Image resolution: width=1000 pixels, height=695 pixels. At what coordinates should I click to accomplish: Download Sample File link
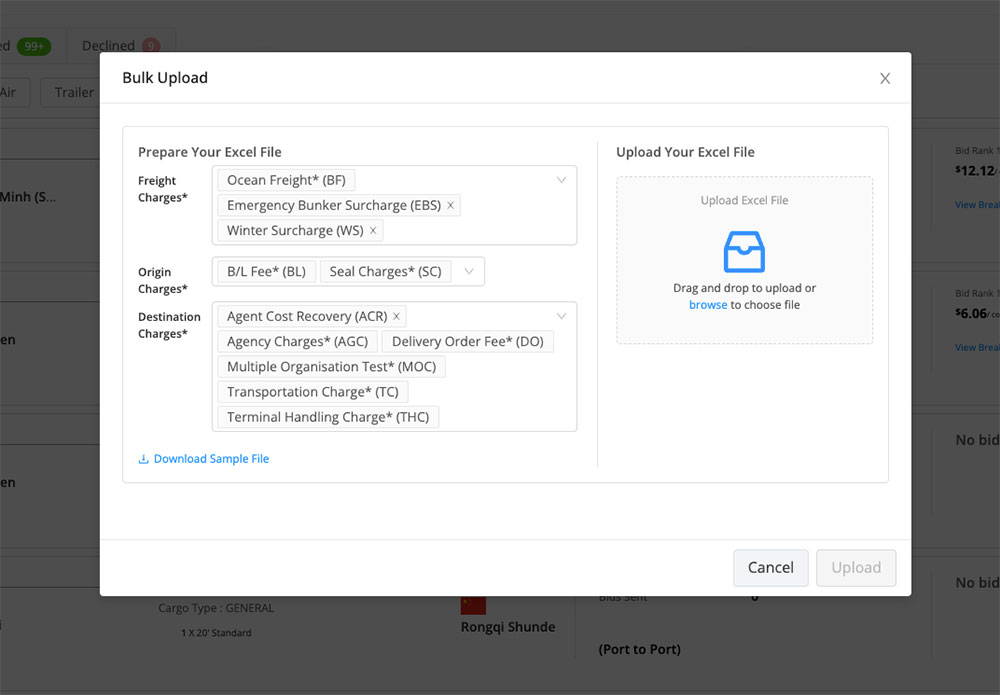pos(211,459)
